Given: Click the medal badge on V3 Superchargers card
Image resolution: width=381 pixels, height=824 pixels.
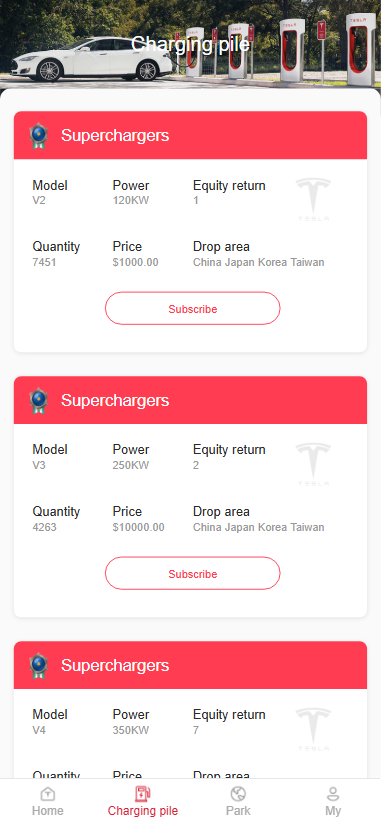Looking at the screenshot, I should 39,400.
